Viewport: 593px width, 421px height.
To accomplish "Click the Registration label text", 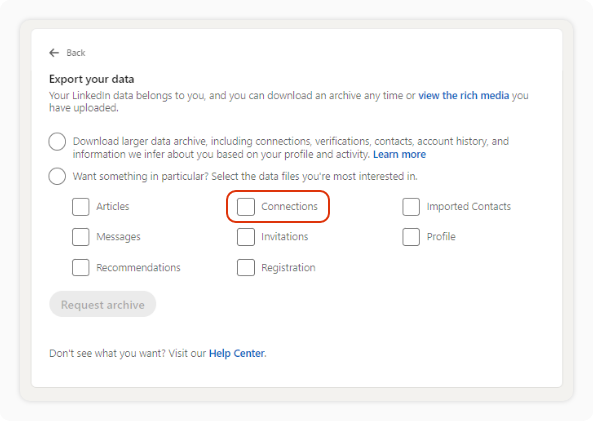I will click(x=288, y=268).
